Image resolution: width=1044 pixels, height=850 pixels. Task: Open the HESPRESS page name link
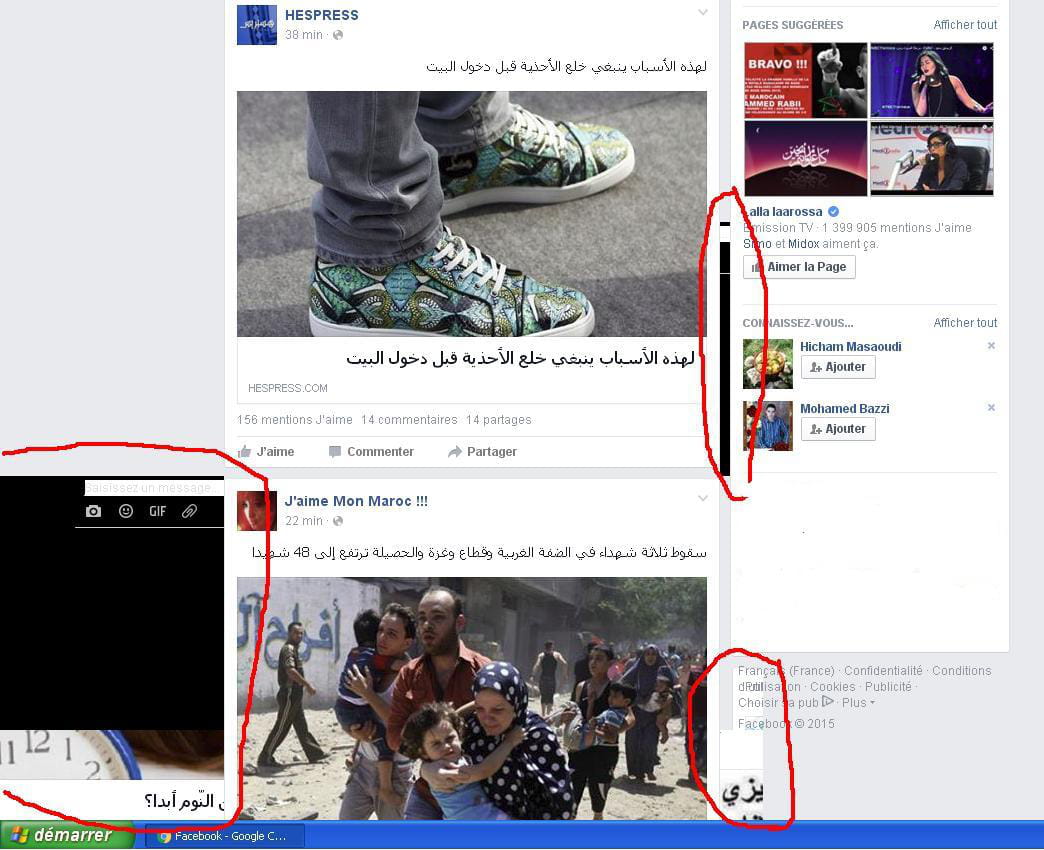[x=322, y=15]
